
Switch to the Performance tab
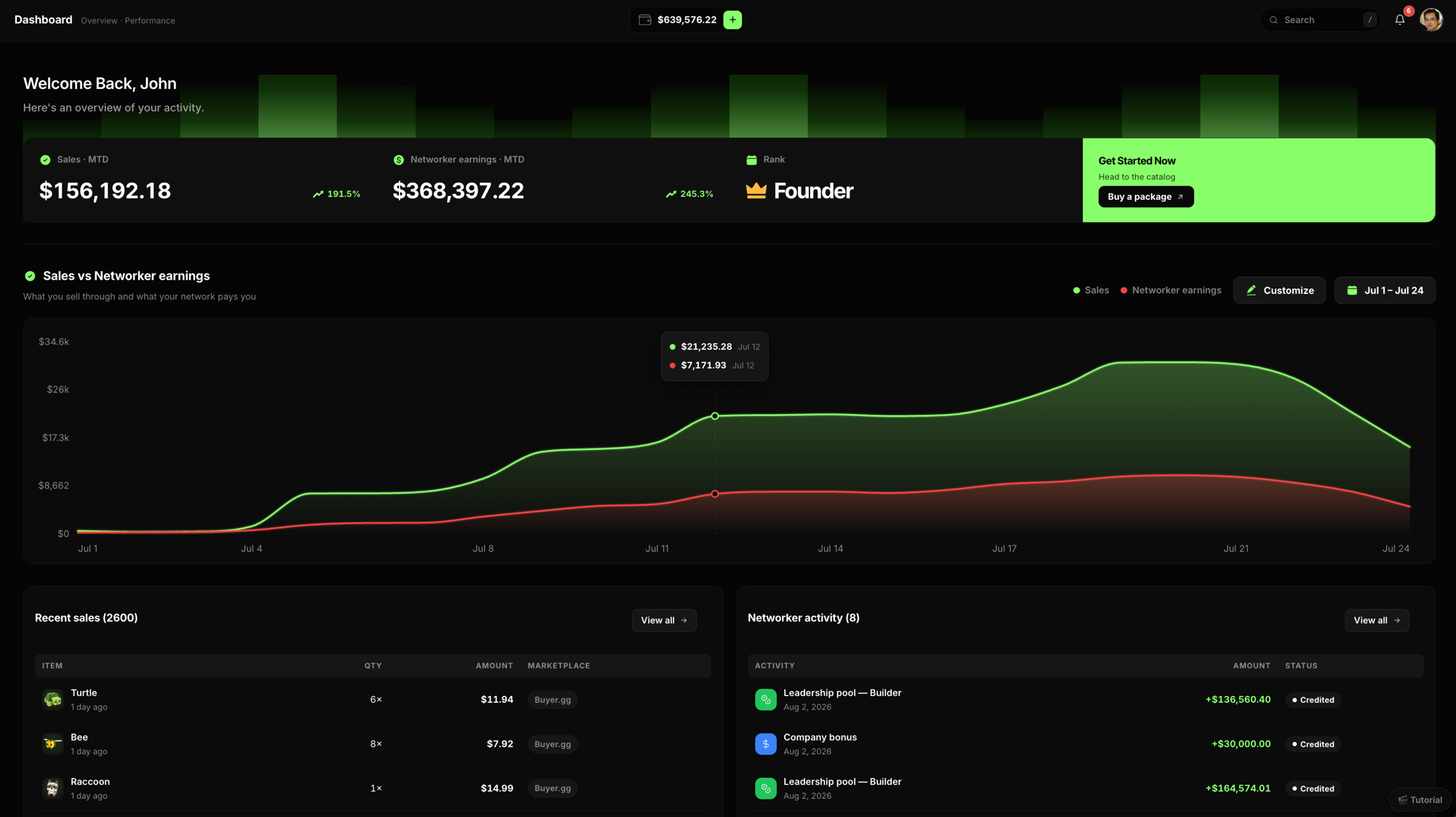click(x=150, y=20)
